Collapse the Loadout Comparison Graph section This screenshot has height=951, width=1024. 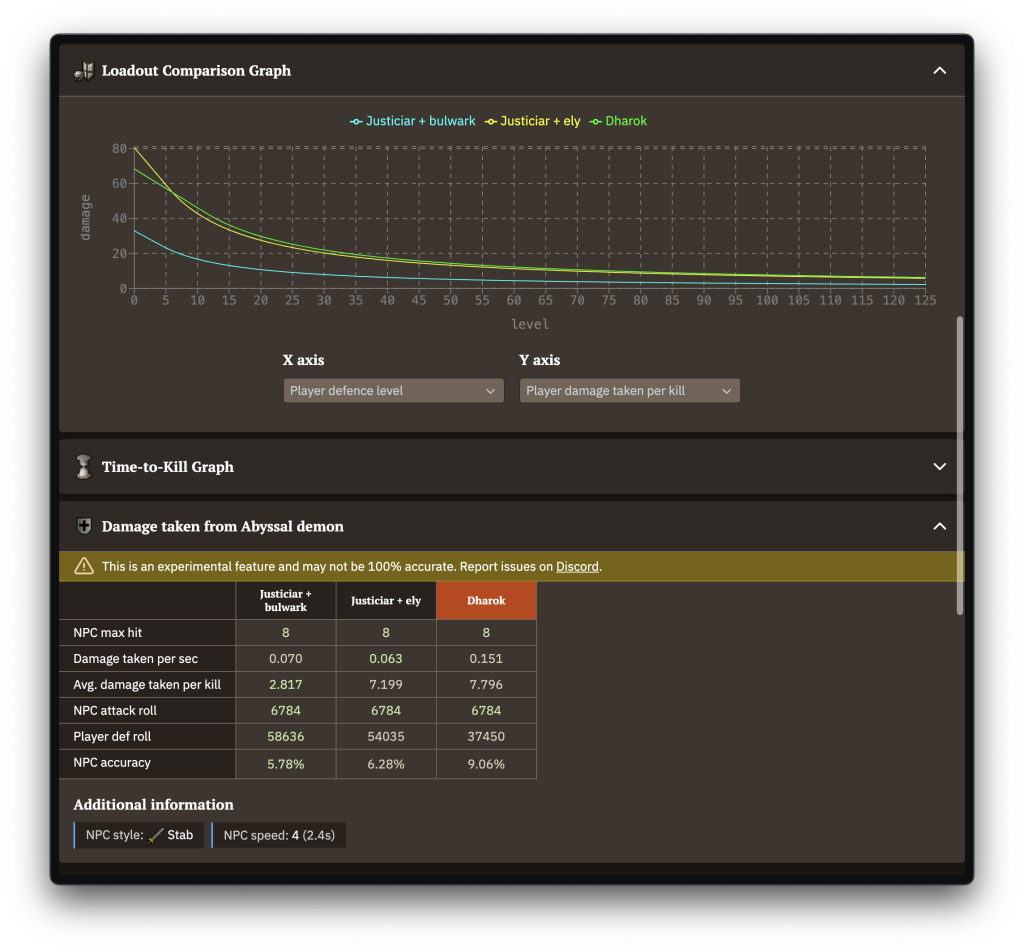939,71
